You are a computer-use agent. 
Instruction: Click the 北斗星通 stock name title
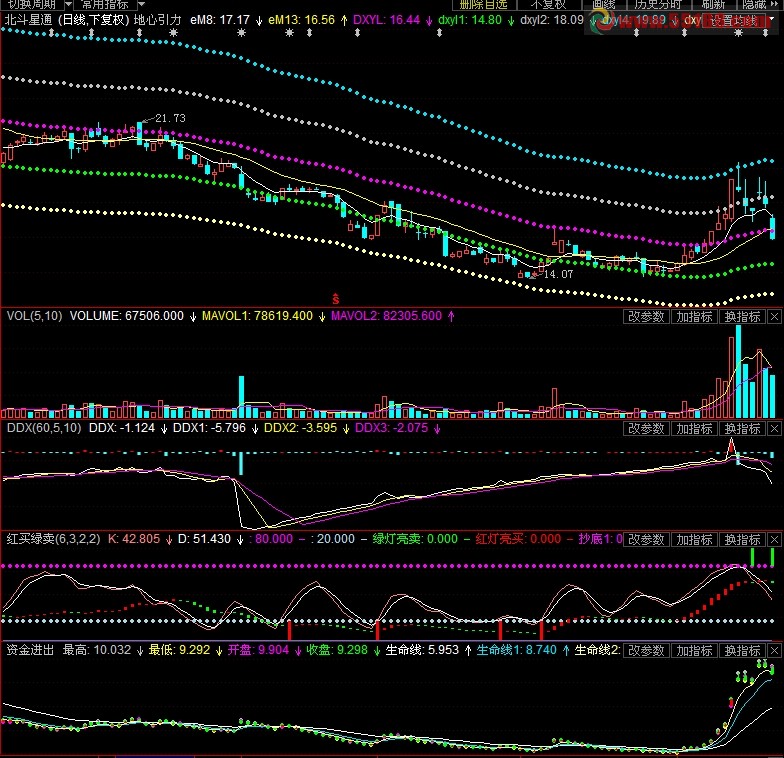(28, 20)
